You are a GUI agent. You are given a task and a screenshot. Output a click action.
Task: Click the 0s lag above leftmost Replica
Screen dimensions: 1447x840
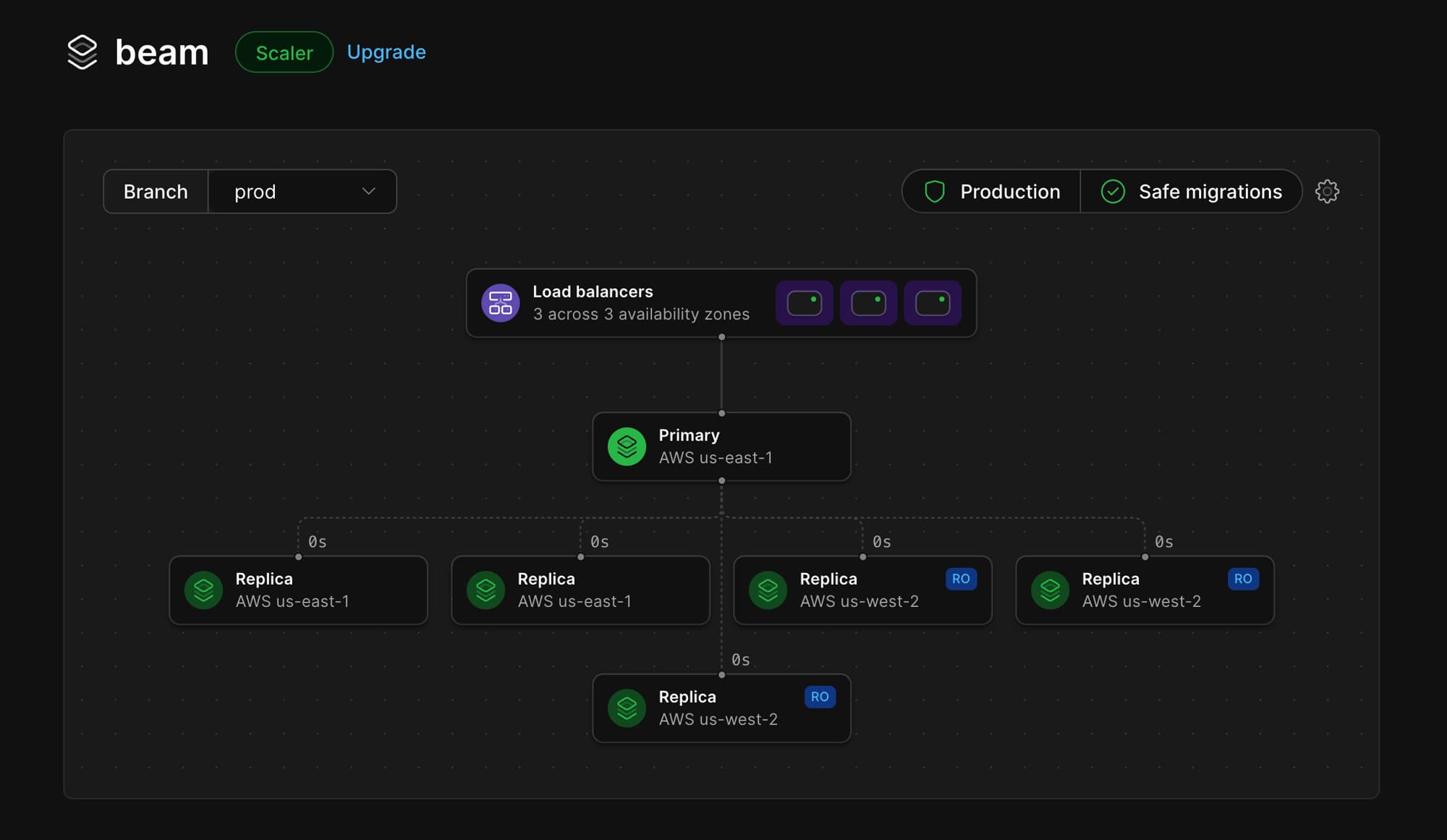(318, 542)
